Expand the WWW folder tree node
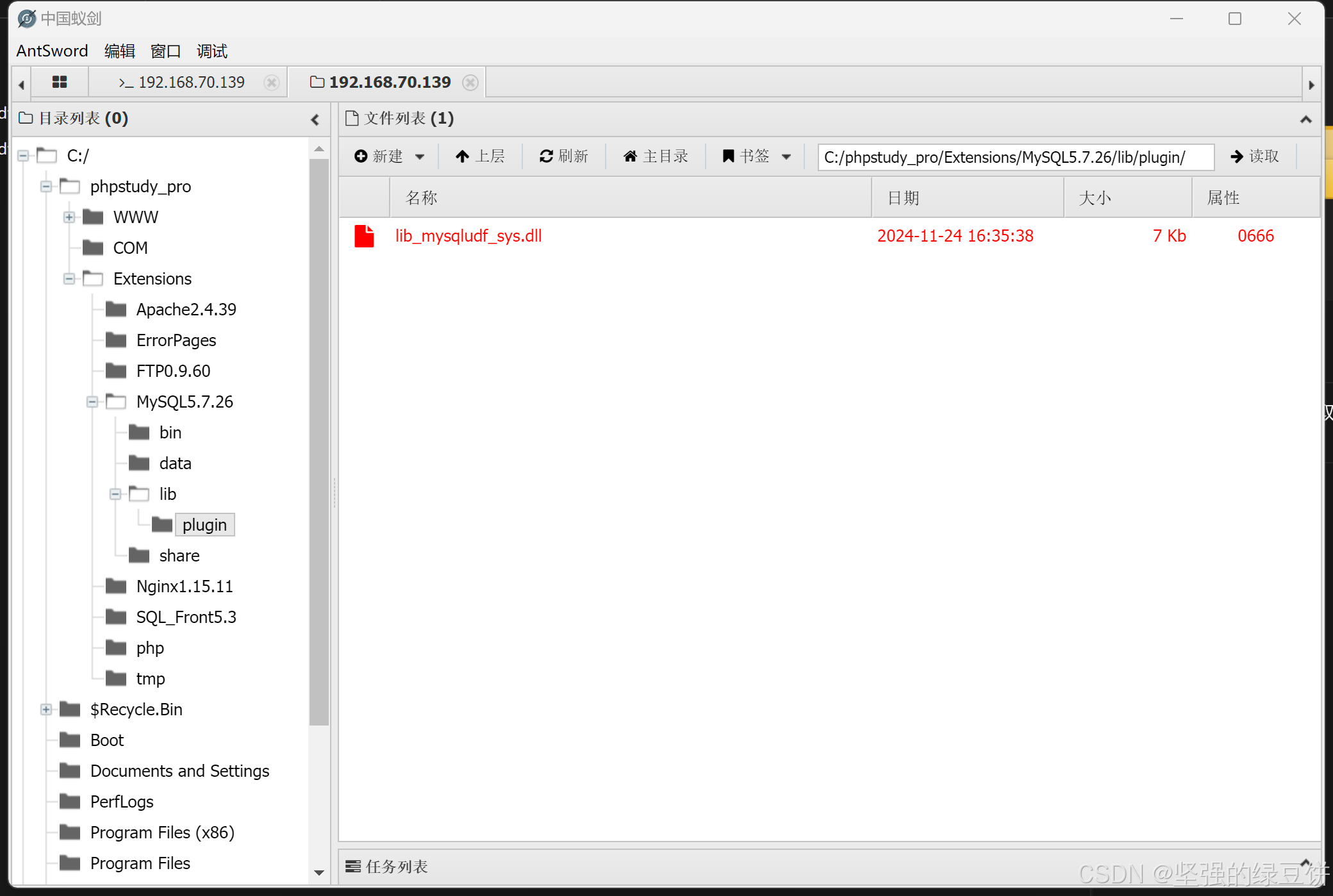The image size is (1333, 896). point(69,217)
